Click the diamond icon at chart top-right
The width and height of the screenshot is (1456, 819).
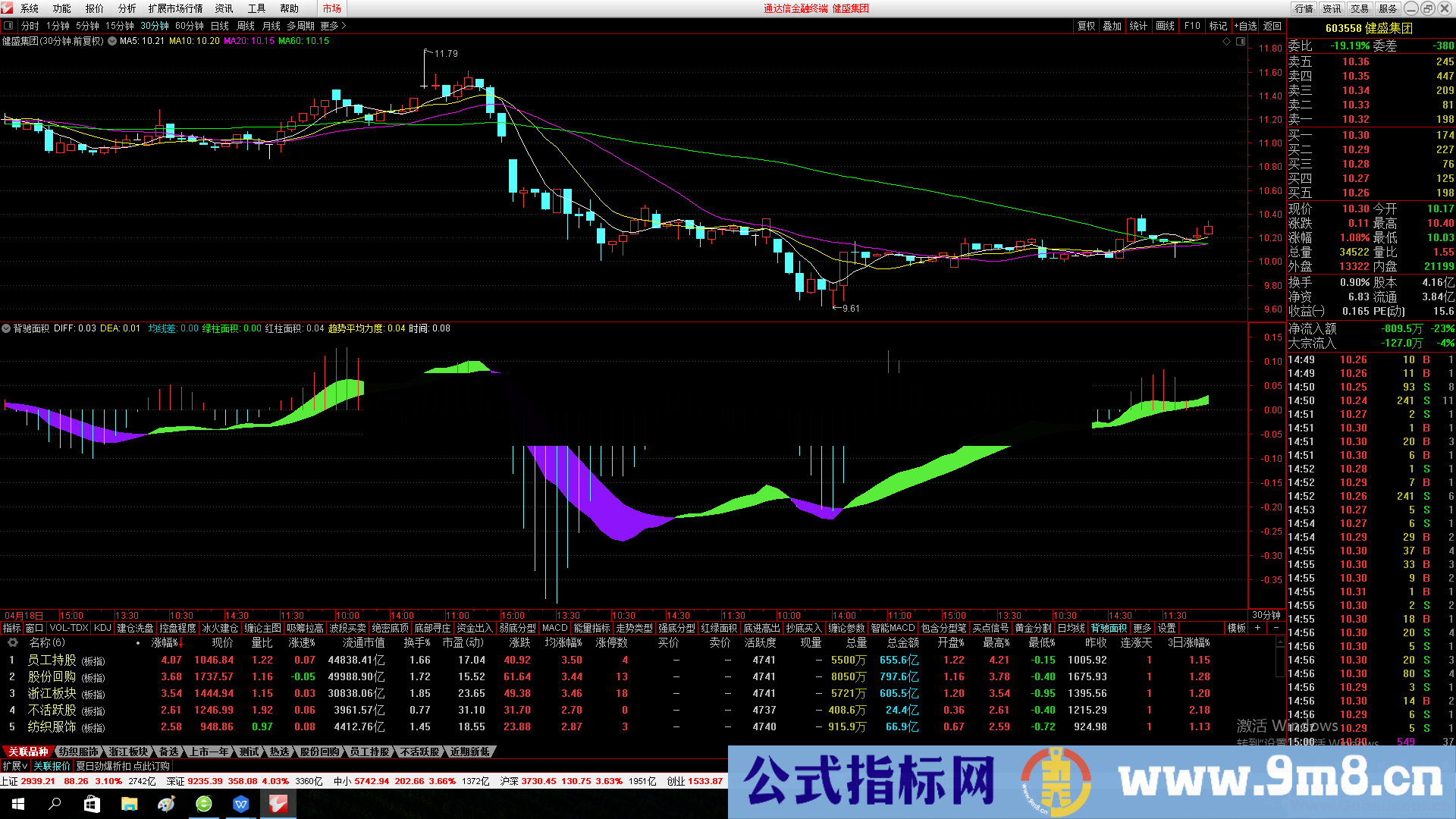pyautogui.click(x=1227, y=42)
